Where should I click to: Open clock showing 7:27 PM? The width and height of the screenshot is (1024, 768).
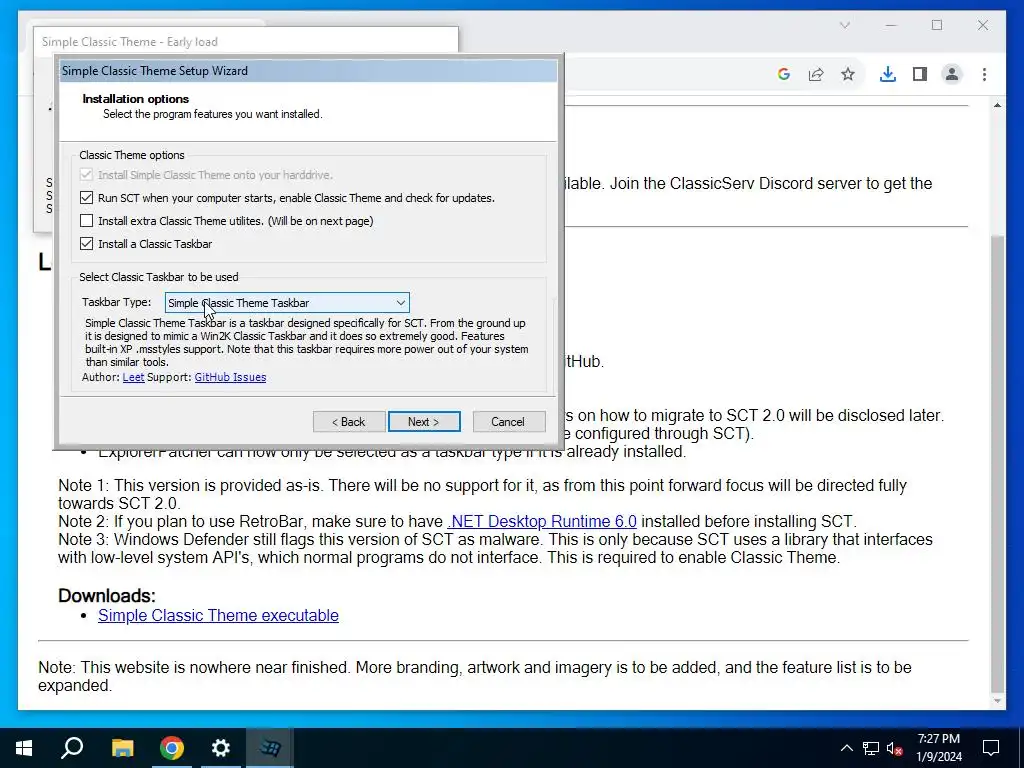coord(939,748)
